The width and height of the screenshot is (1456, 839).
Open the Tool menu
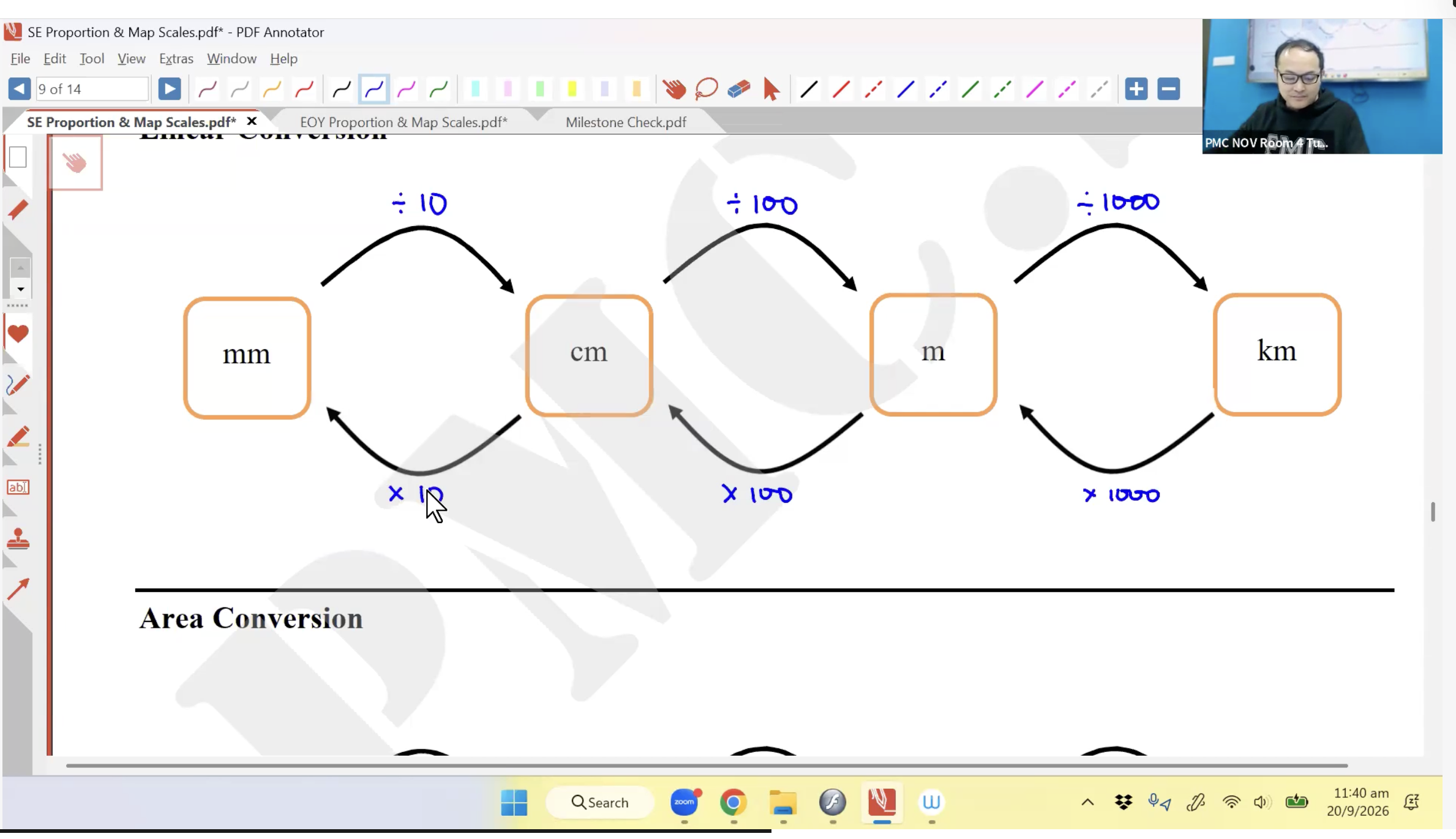92,59
